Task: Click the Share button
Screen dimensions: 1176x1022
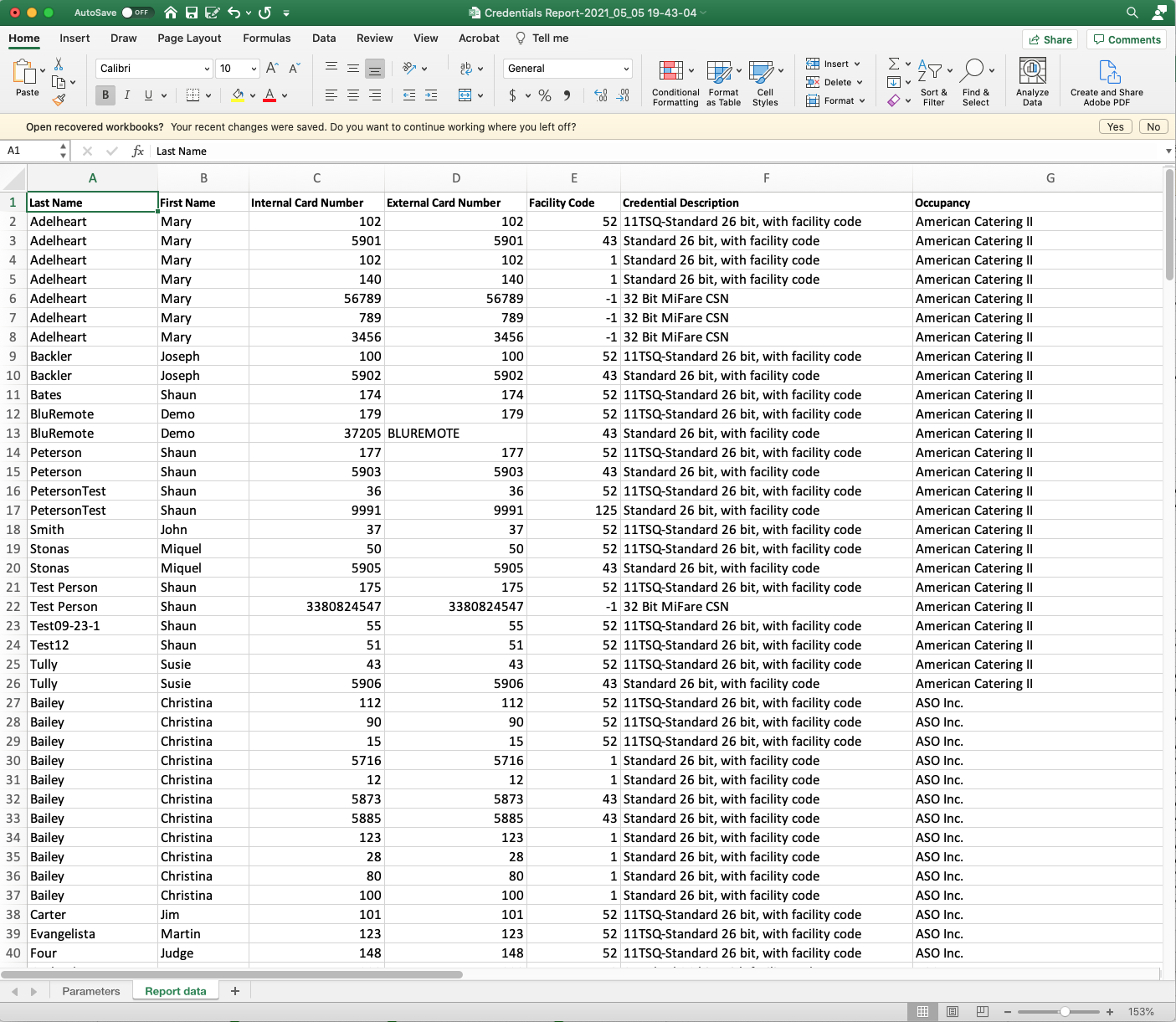Action: (1049, 39)
